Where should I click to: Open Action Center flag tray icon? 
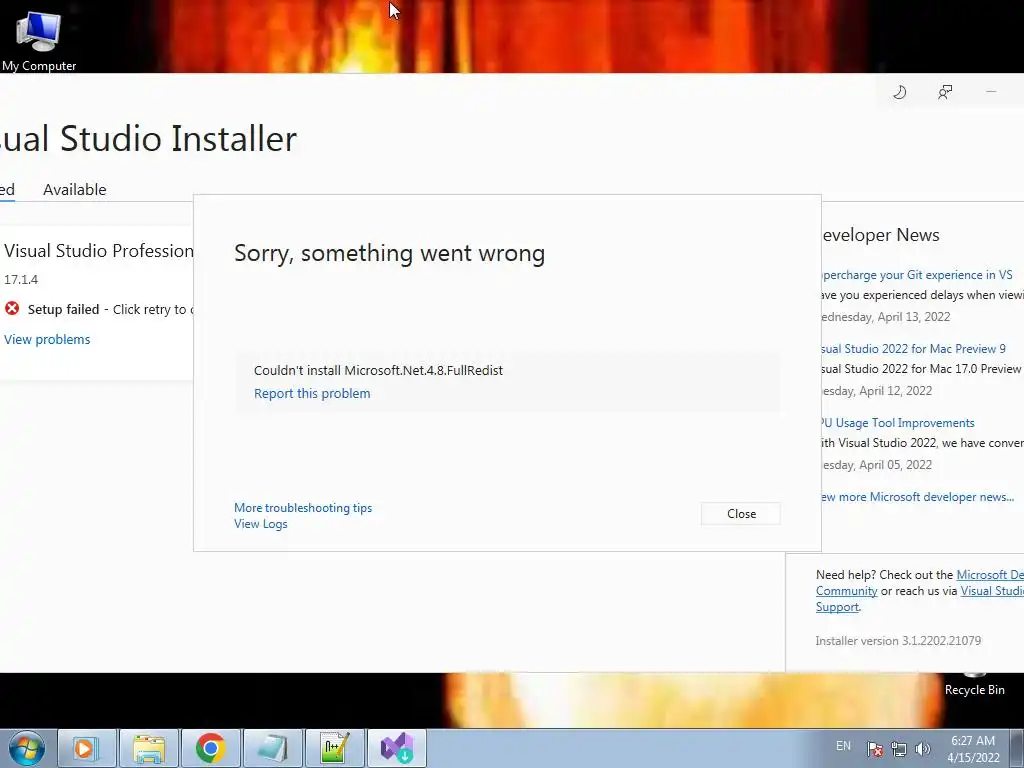(875, 749)
